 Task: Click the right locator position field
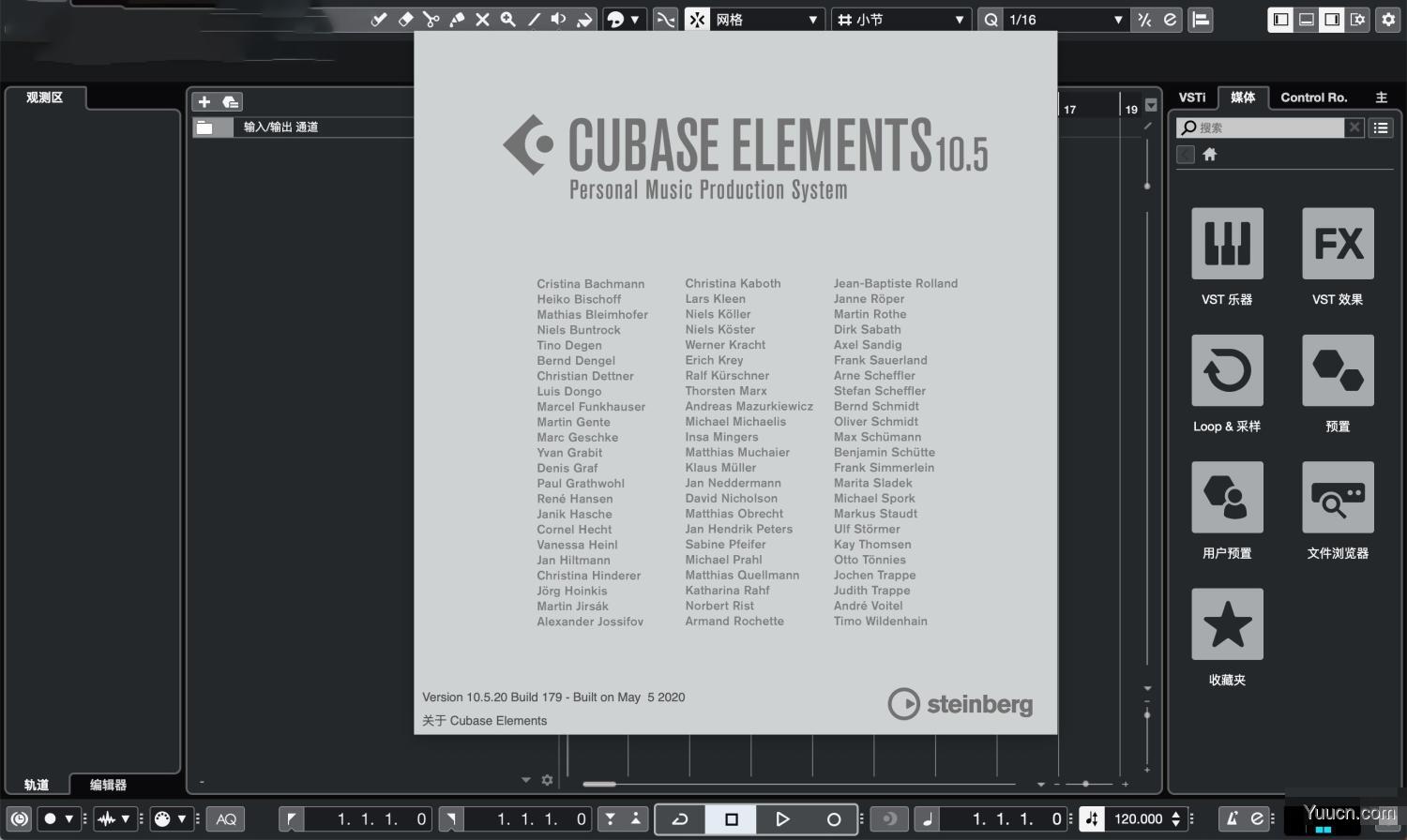pyautogui.click(x=527, y=818)
